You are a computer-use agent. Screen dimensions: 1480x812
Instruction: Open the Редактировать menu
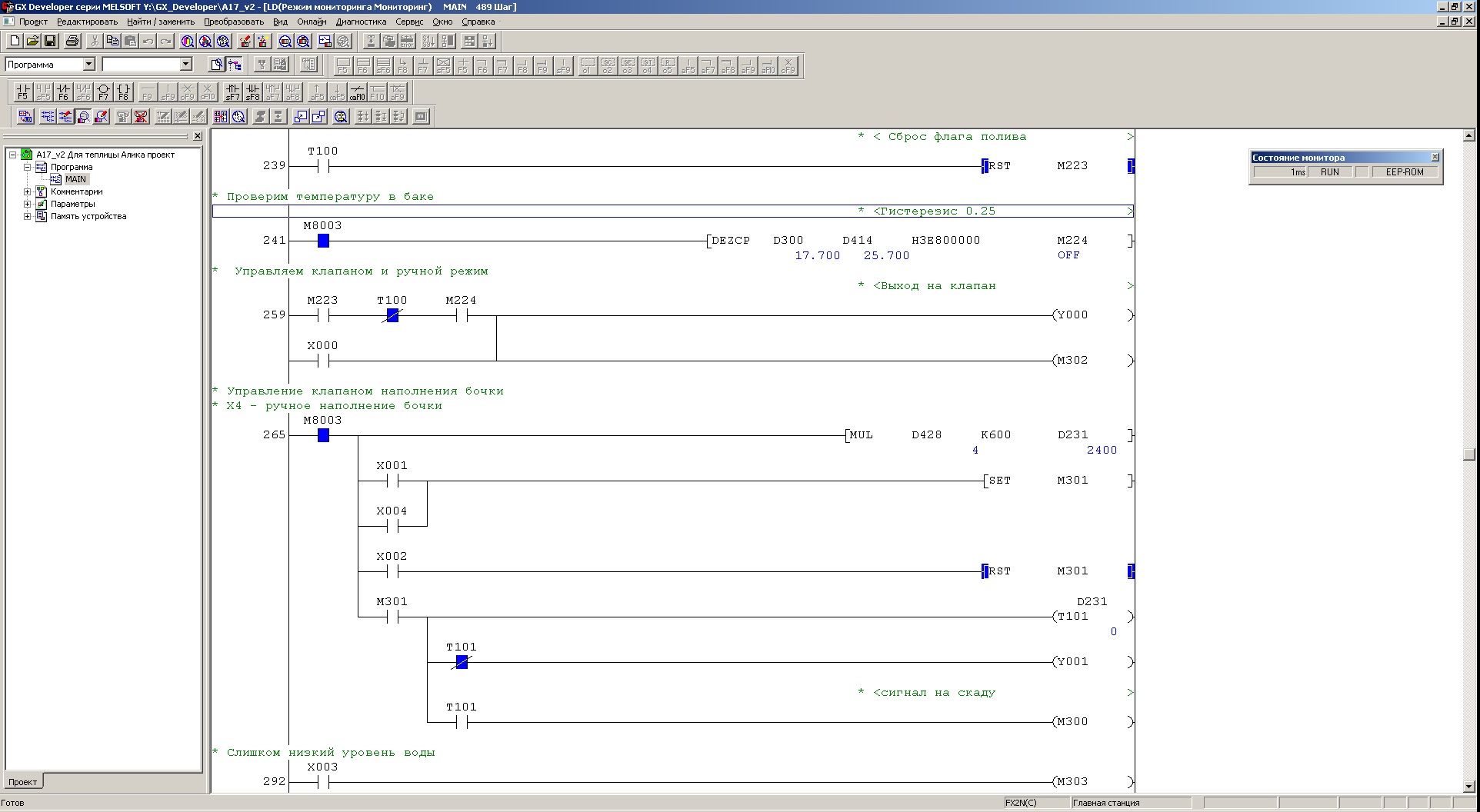point(87,22)
